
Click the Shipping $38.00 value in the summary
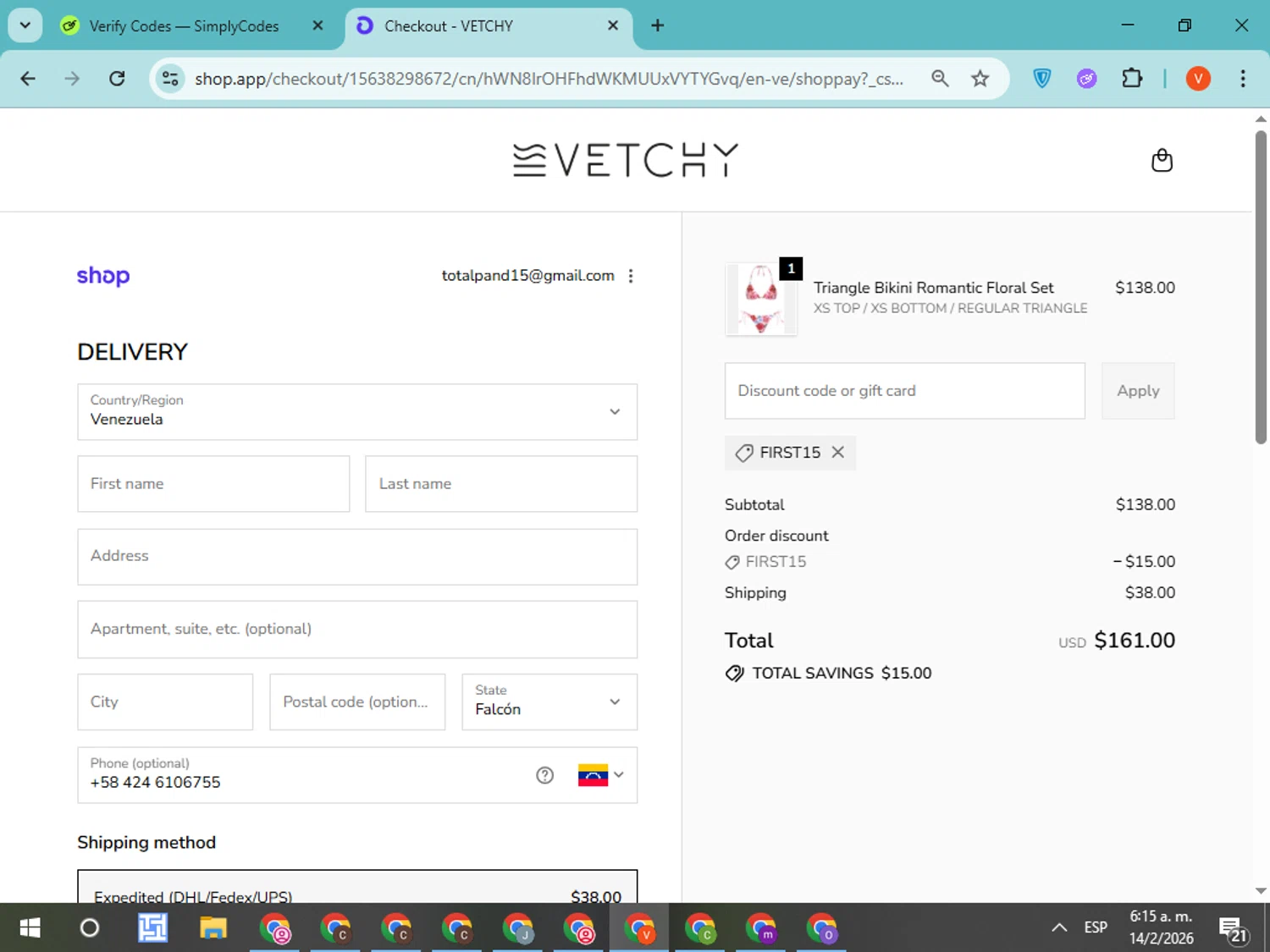click(x=1150, y=592)
